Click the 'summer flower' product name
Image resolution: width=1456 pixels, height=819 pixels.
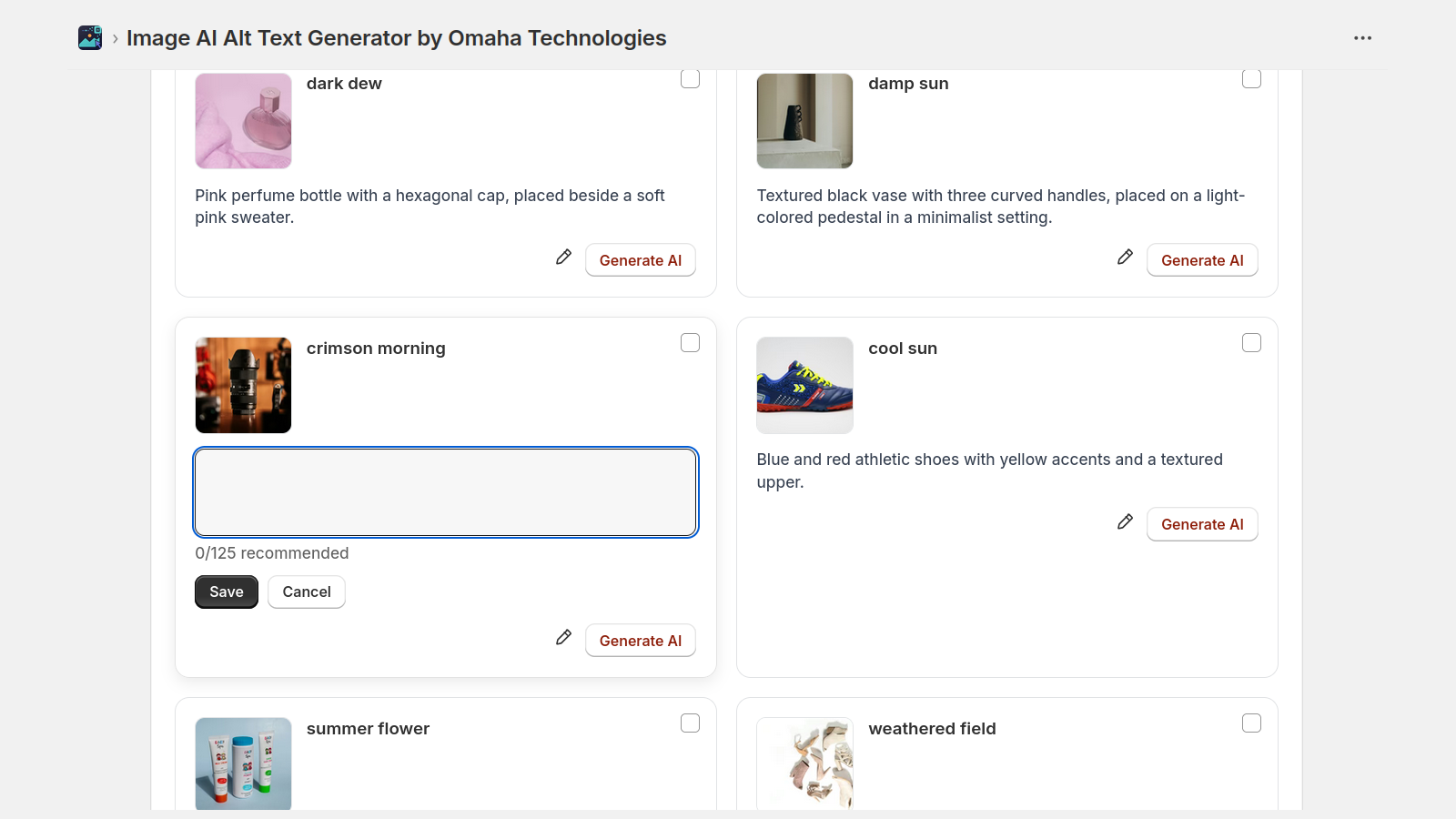(x=368, y=729)
